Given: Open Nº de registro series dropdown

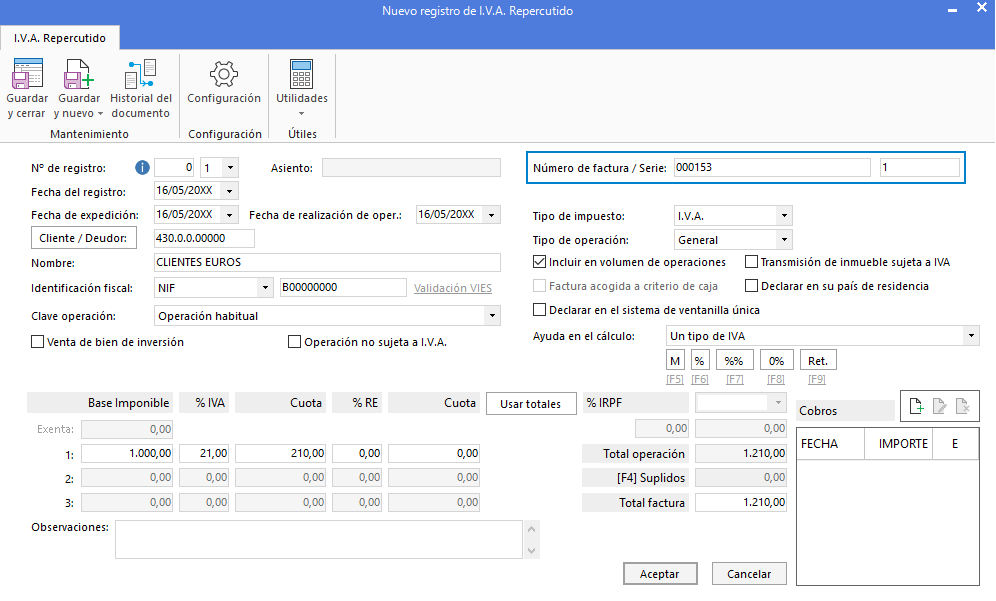Looking at the screenshot, I should pyautogui.click(x=231, y=168).
